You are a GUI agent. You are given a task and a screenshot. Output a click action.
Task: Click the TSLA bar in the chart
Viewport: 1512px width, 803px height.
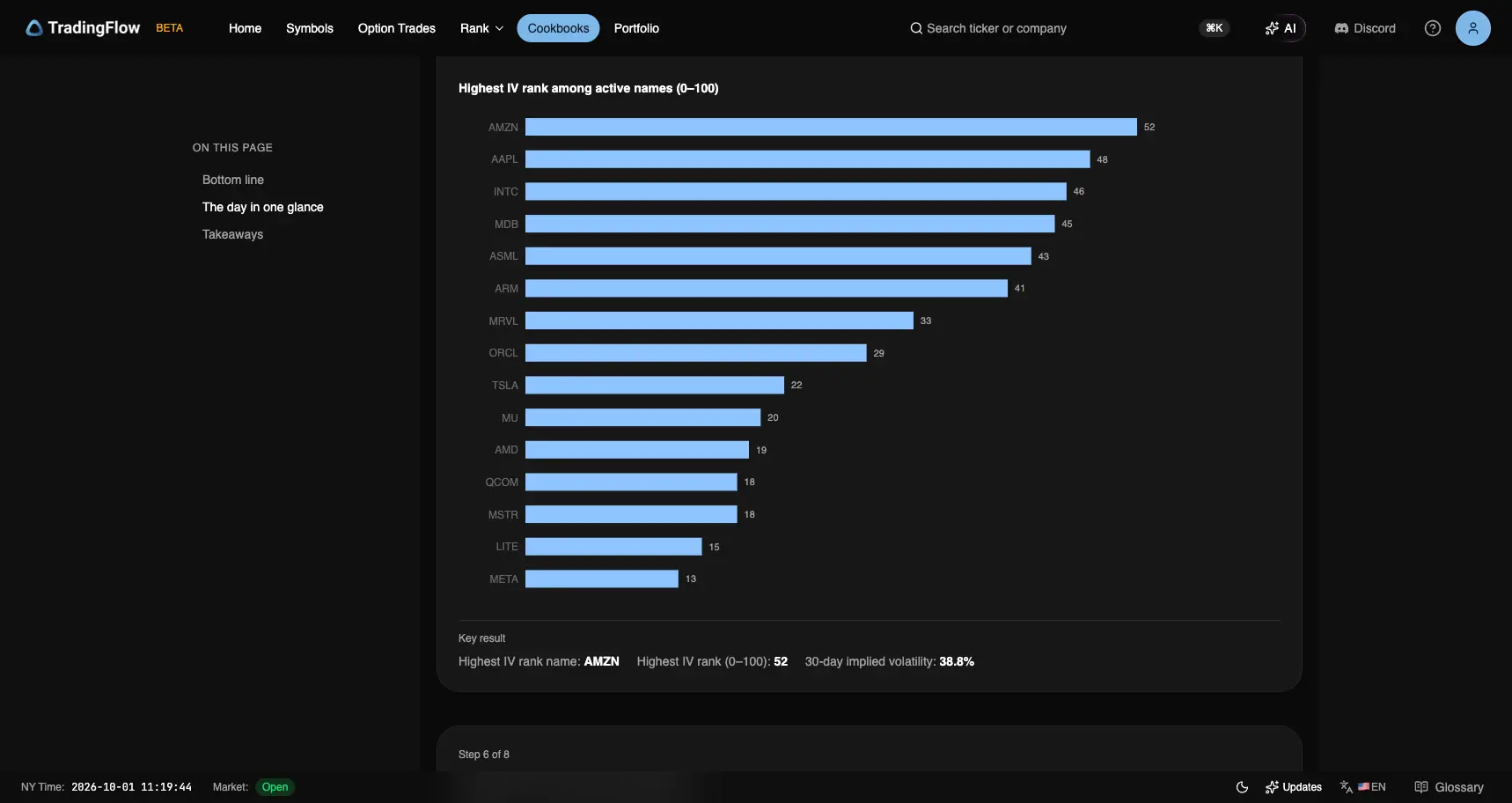[x=655, y=385]
